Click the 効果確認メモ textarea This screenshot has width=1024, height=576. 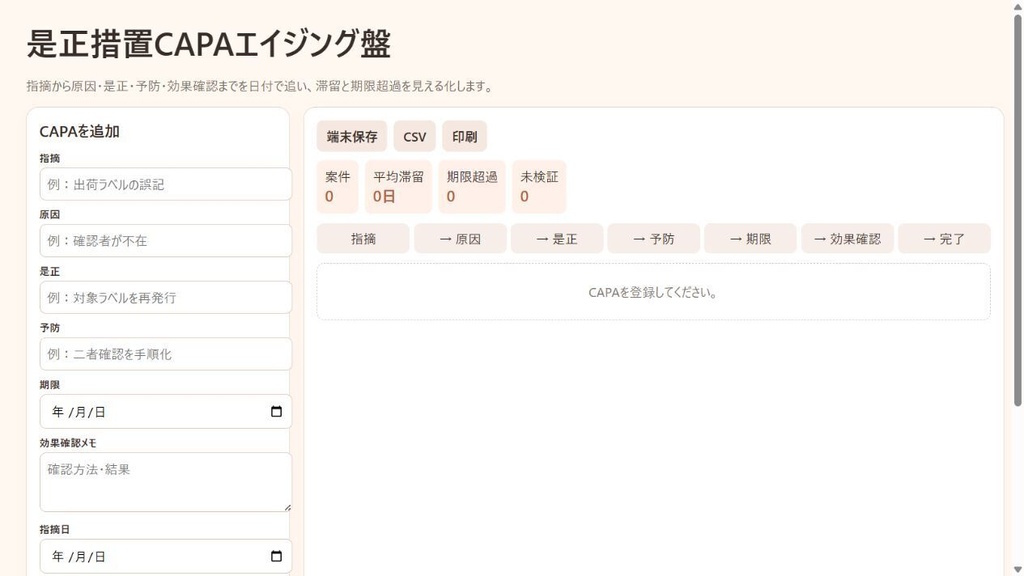[166, 482]
